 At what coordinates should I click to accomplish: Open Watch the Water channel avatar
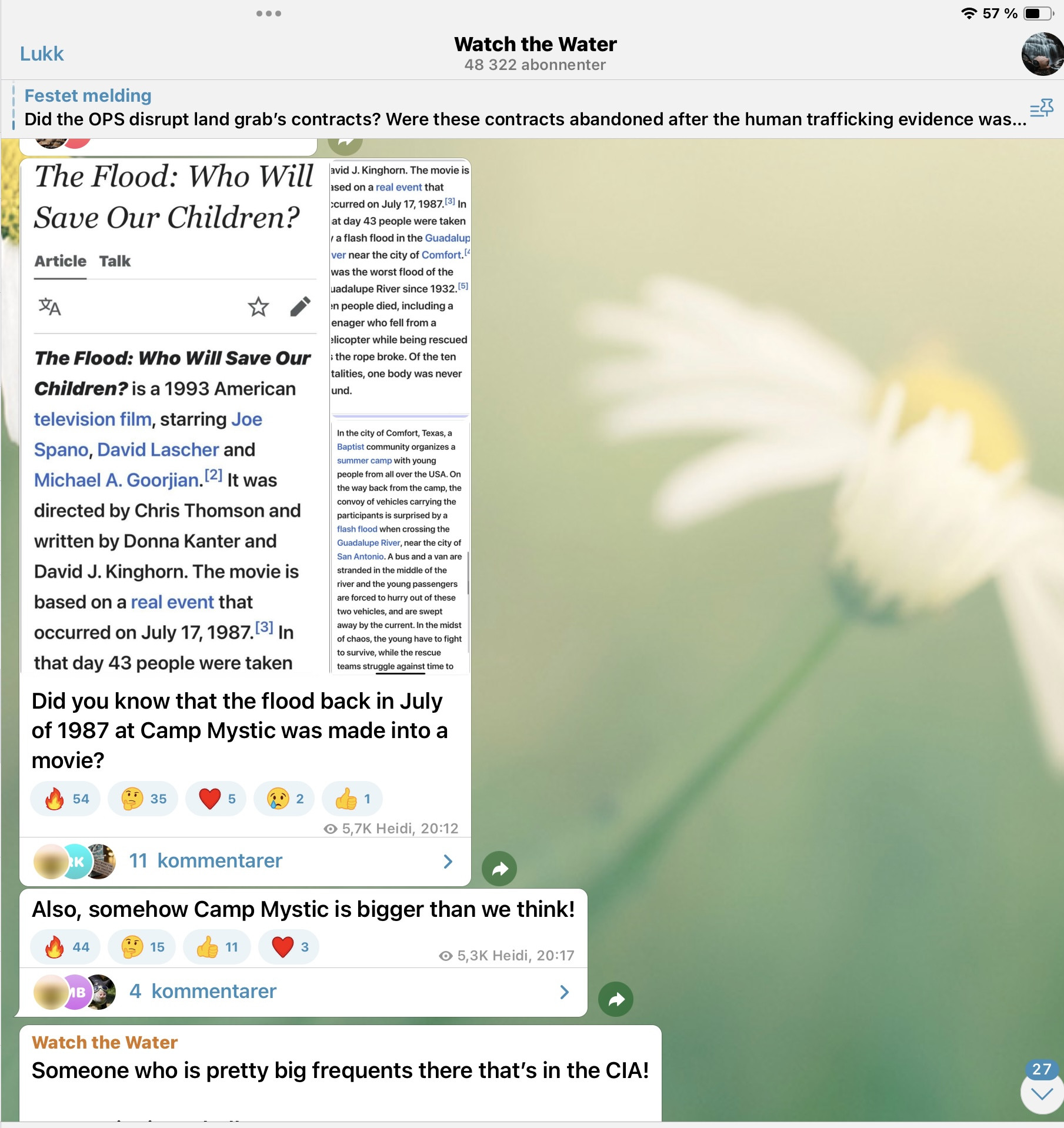coord(1042,54)
